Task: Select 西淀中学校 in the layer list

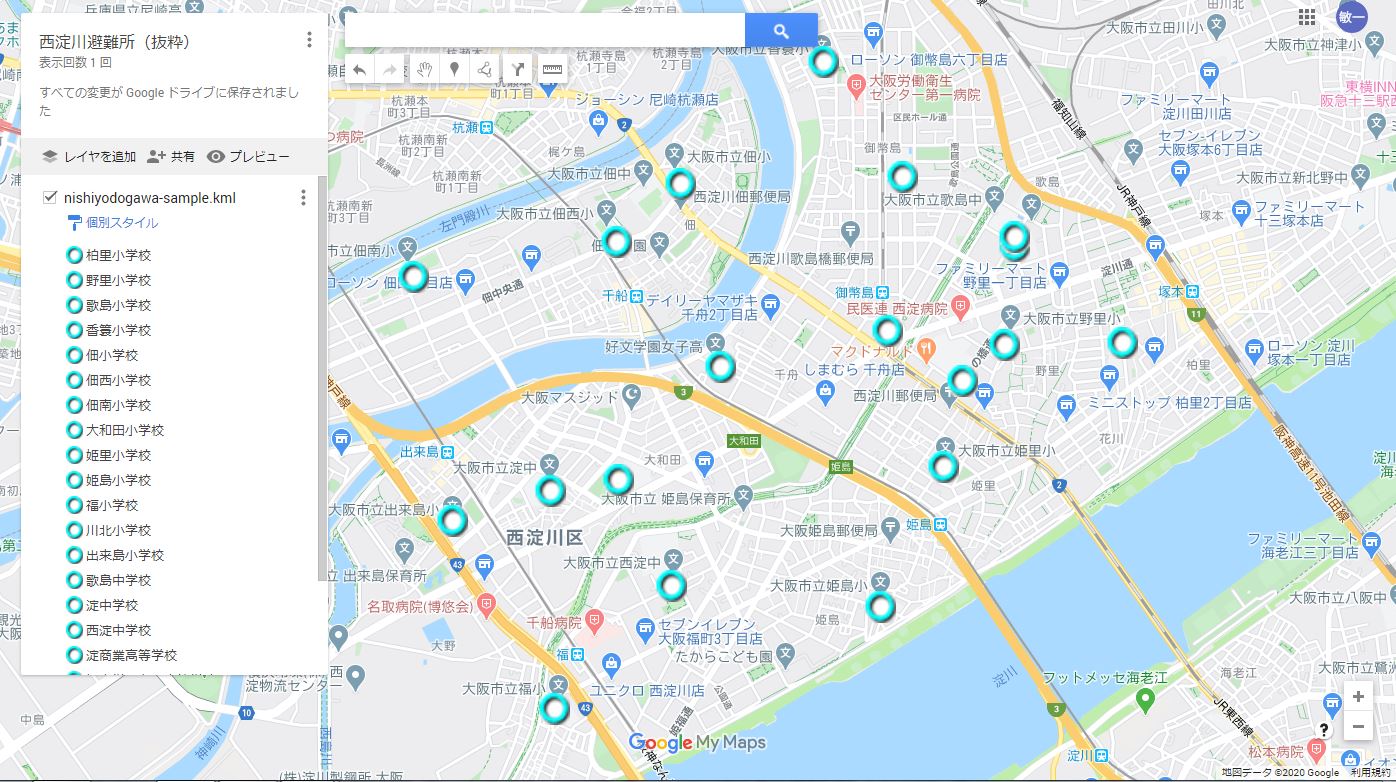Action: pyautogui.click(x=118, y=630)
